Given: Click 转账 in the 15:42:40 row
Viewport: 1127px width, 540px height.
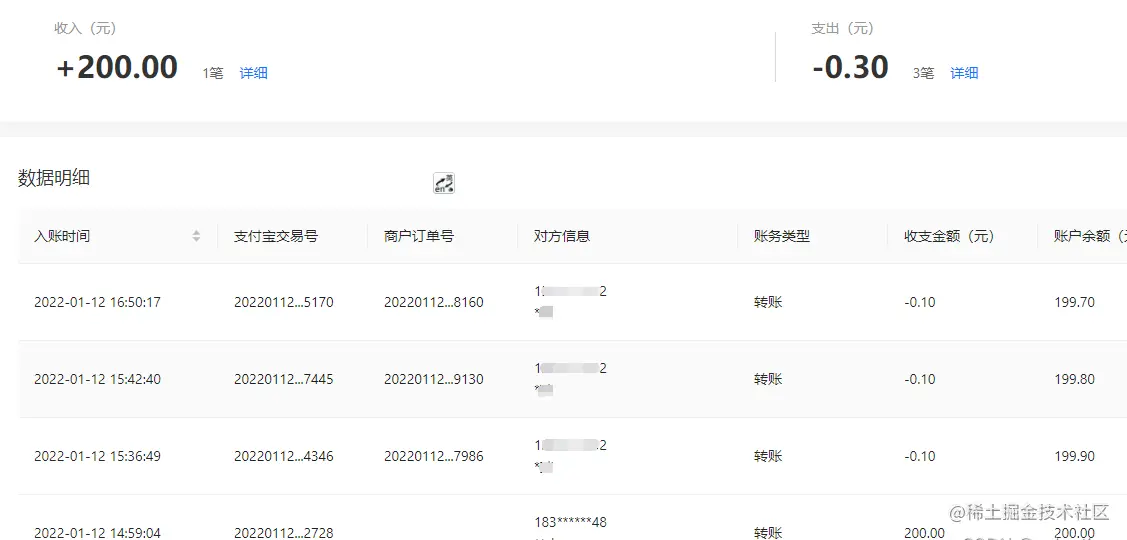Looking at the screenshot, I should (768, 379).
